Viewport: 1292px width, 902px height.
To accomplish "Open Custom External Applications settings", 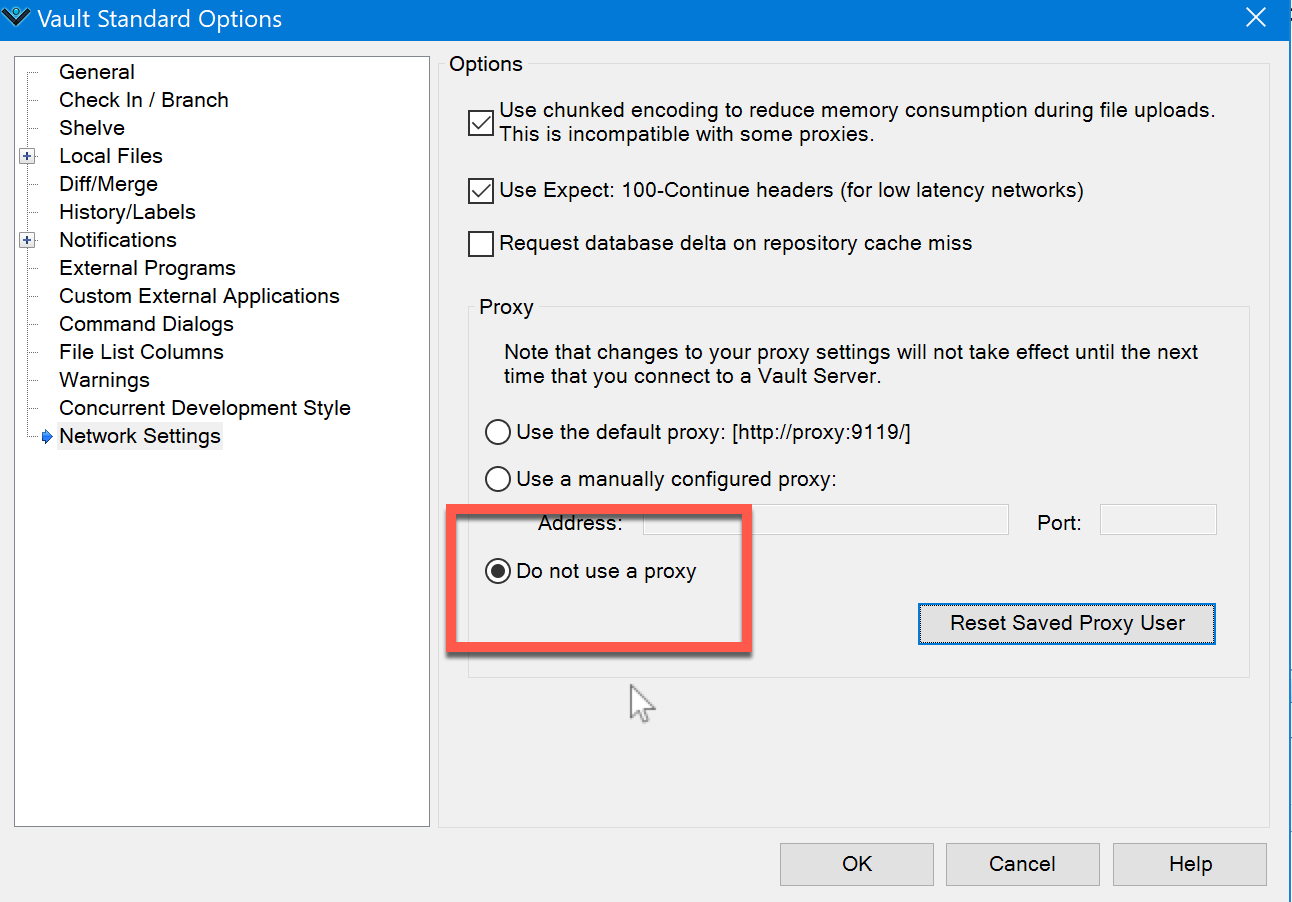I will (200, 296).
